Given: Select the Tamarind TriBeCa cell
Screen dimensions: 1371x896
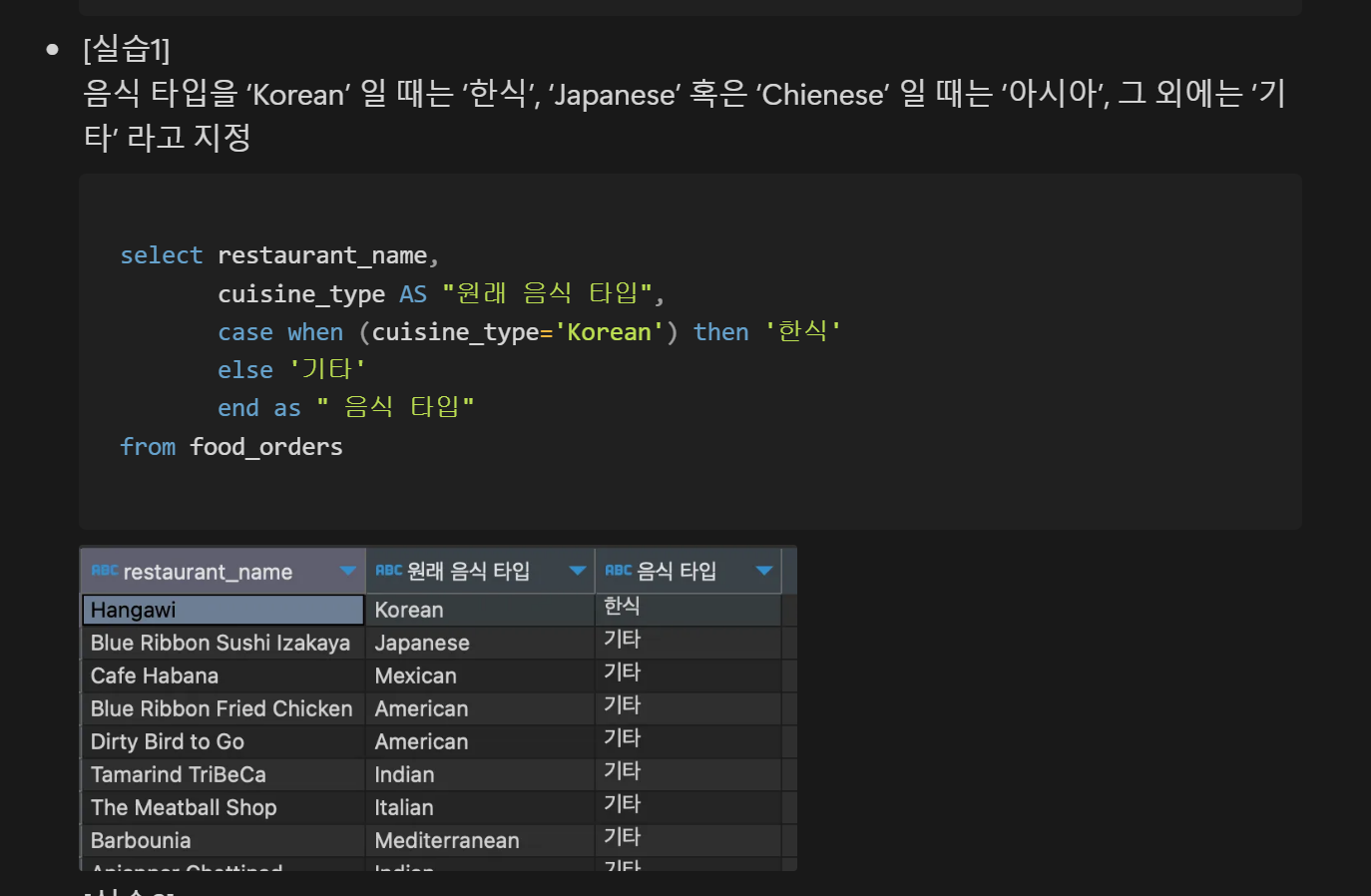Looking at the screenshot, I should (223, 774).
